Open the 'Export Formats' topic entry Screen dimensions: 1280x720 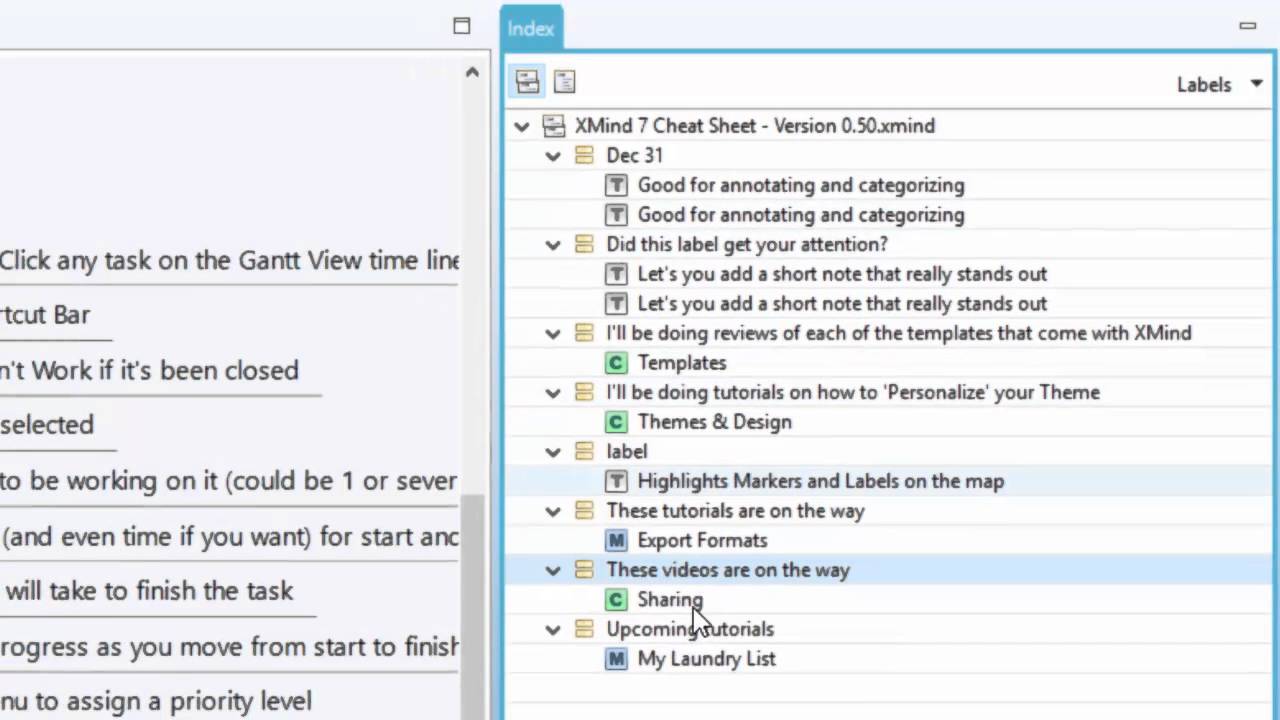click(x=703, y=540)
